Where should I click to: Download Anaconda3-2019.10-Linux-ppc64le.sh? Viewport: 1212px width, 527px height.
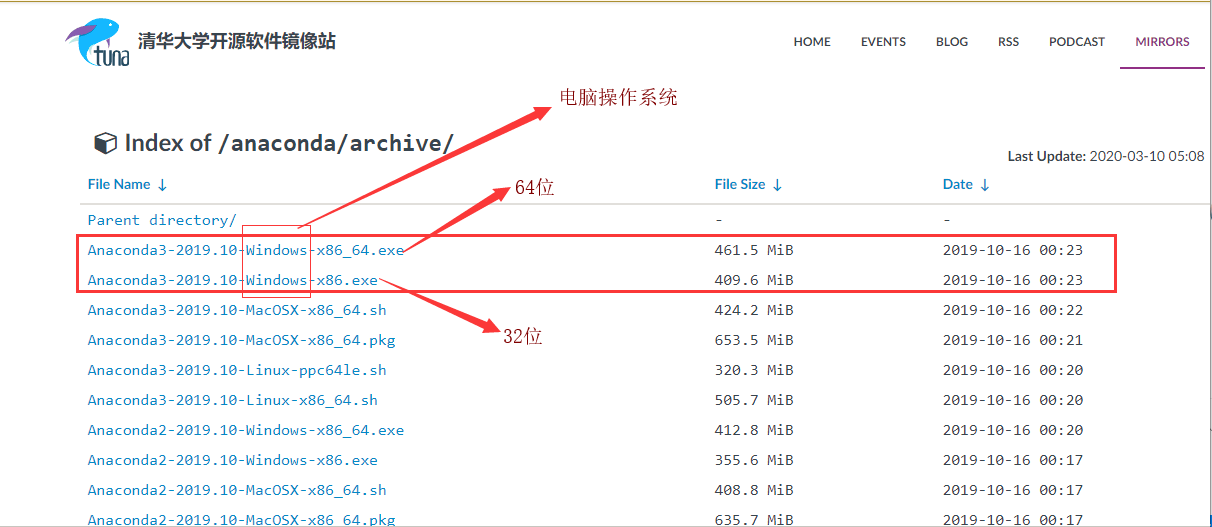(237, 370)
